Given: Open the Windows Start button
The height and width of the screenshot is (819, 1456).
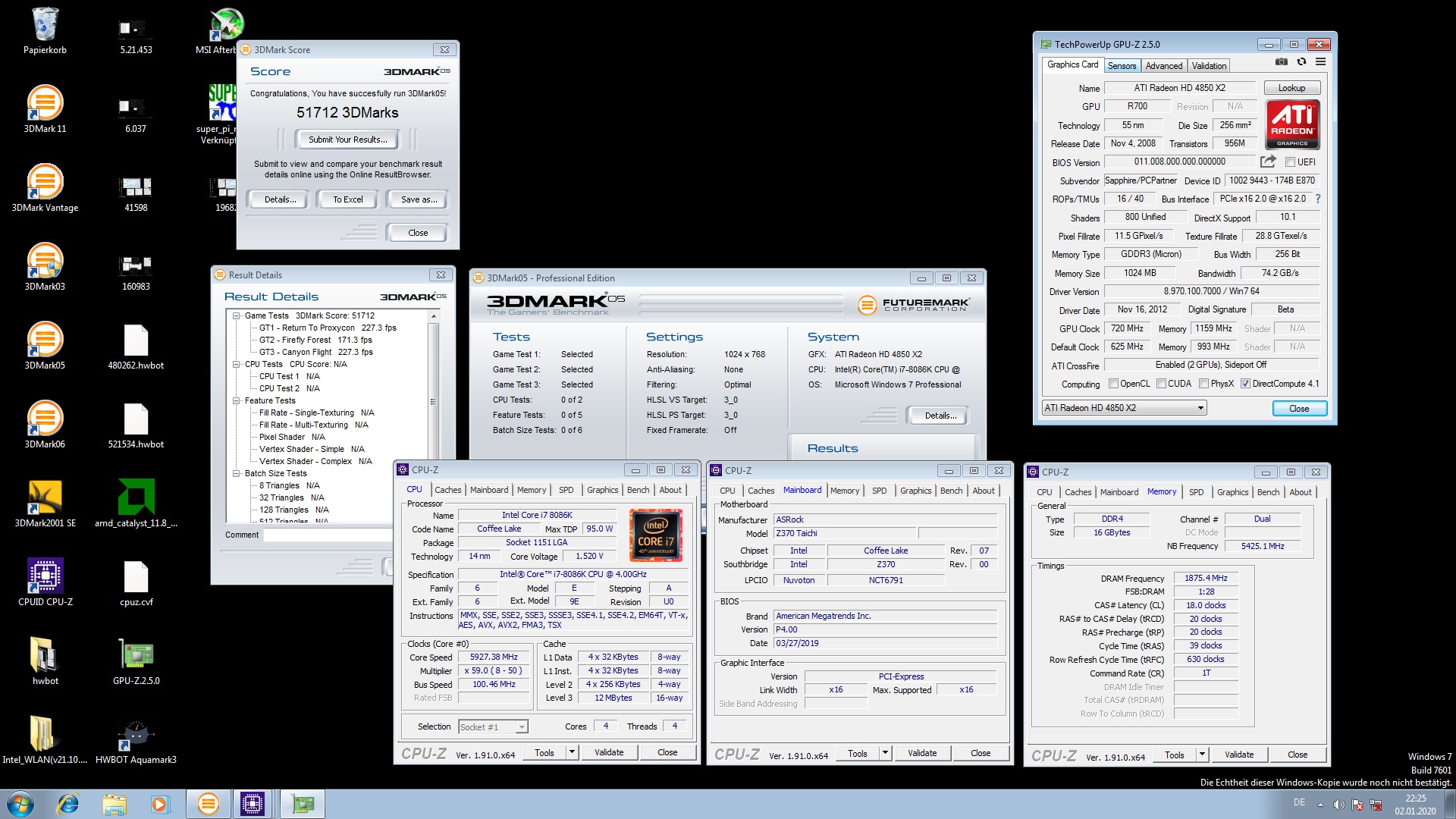Looking at the screenshot, I should [x=20, y=804].
